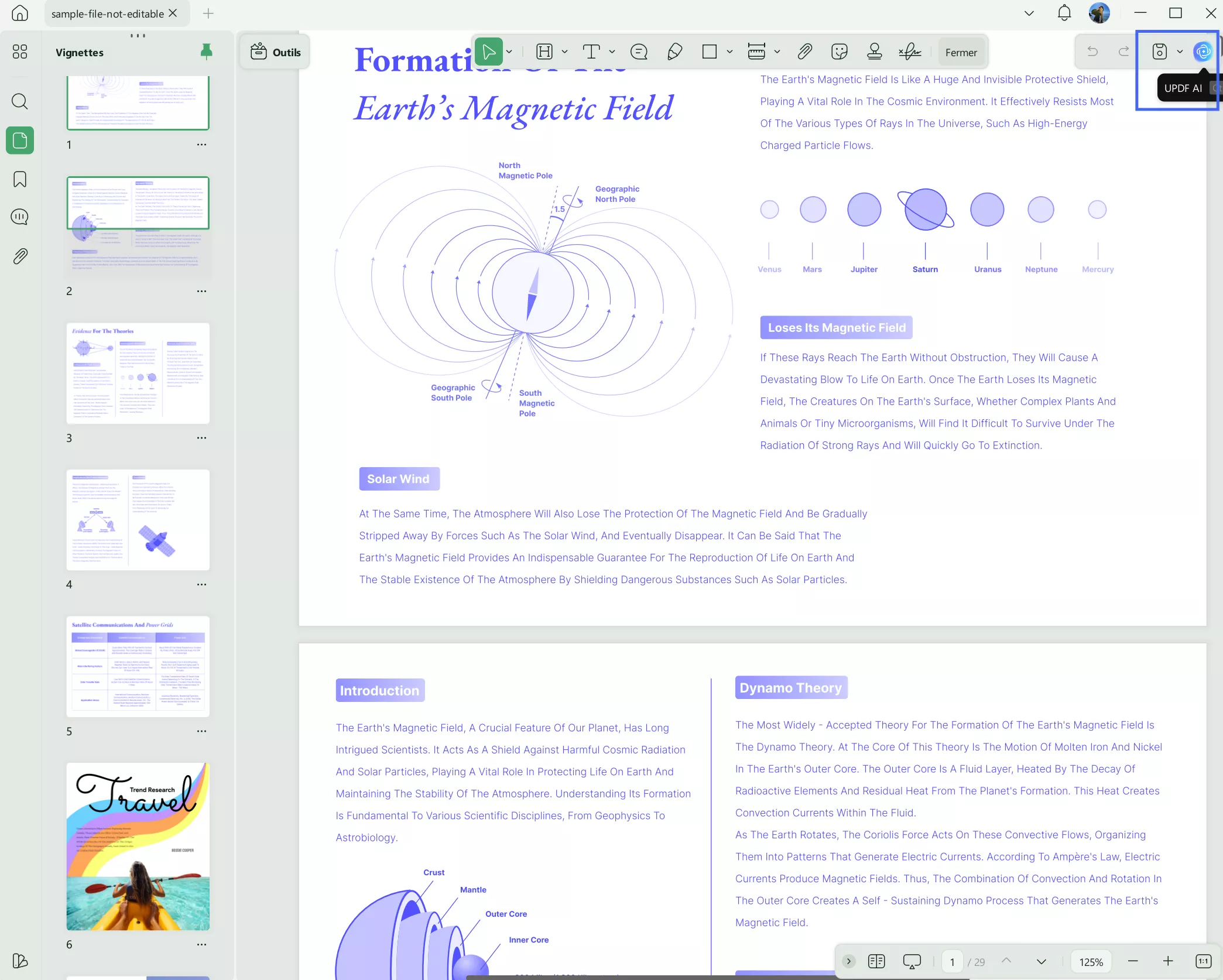
Task: Open the bookmarks panel in sidebar
Action: (20, 179)
